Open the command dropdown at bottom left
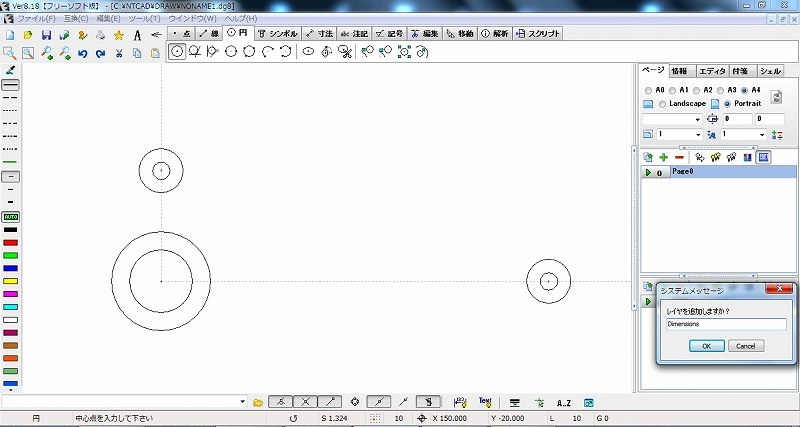This screenshot has width=800, height=427. point(243,402)
